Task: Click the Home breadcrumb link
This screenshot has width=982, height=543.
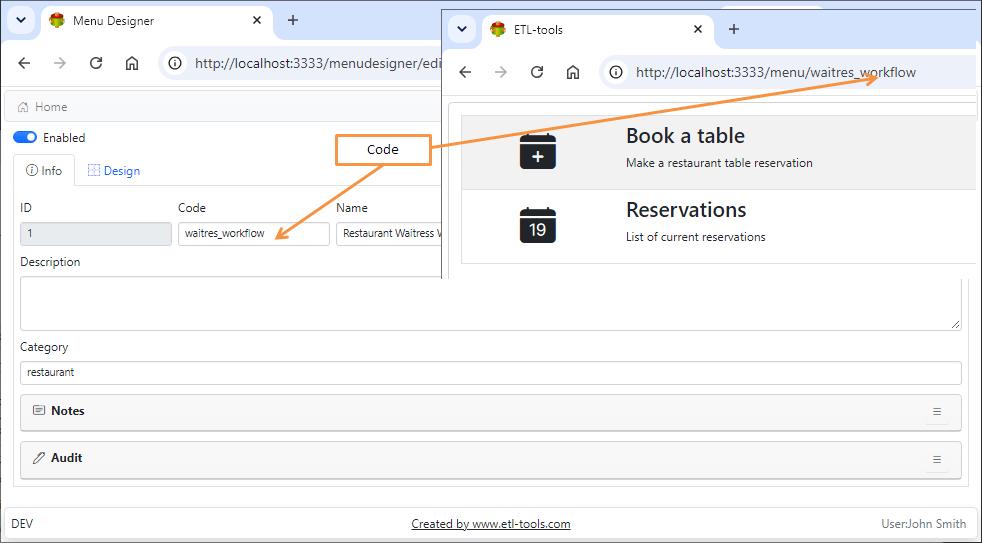Action: tap(43, 107)
